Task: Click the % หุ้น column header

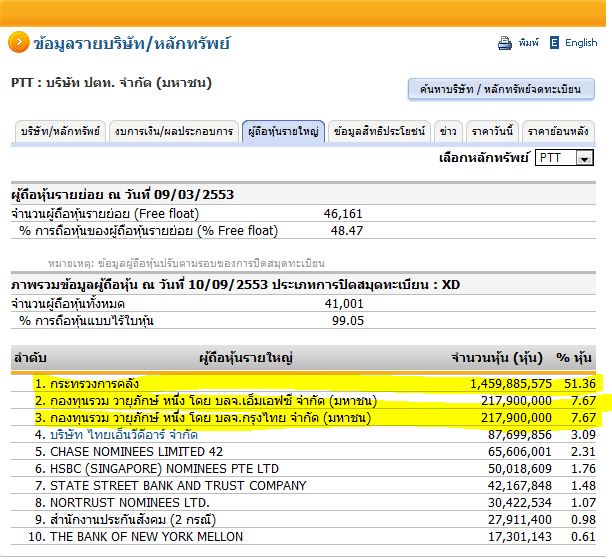Action: 574,358
